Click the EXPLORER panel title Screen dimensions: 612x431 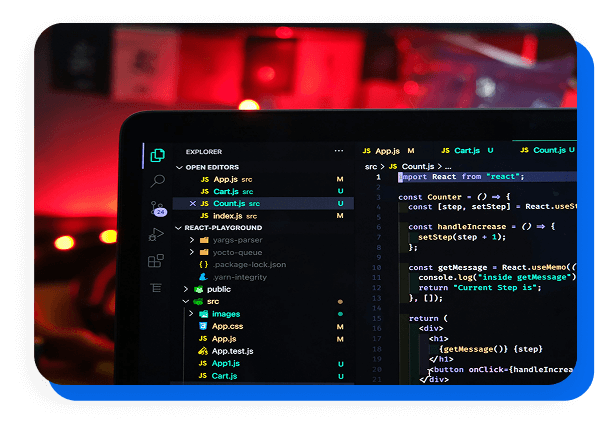204,151
